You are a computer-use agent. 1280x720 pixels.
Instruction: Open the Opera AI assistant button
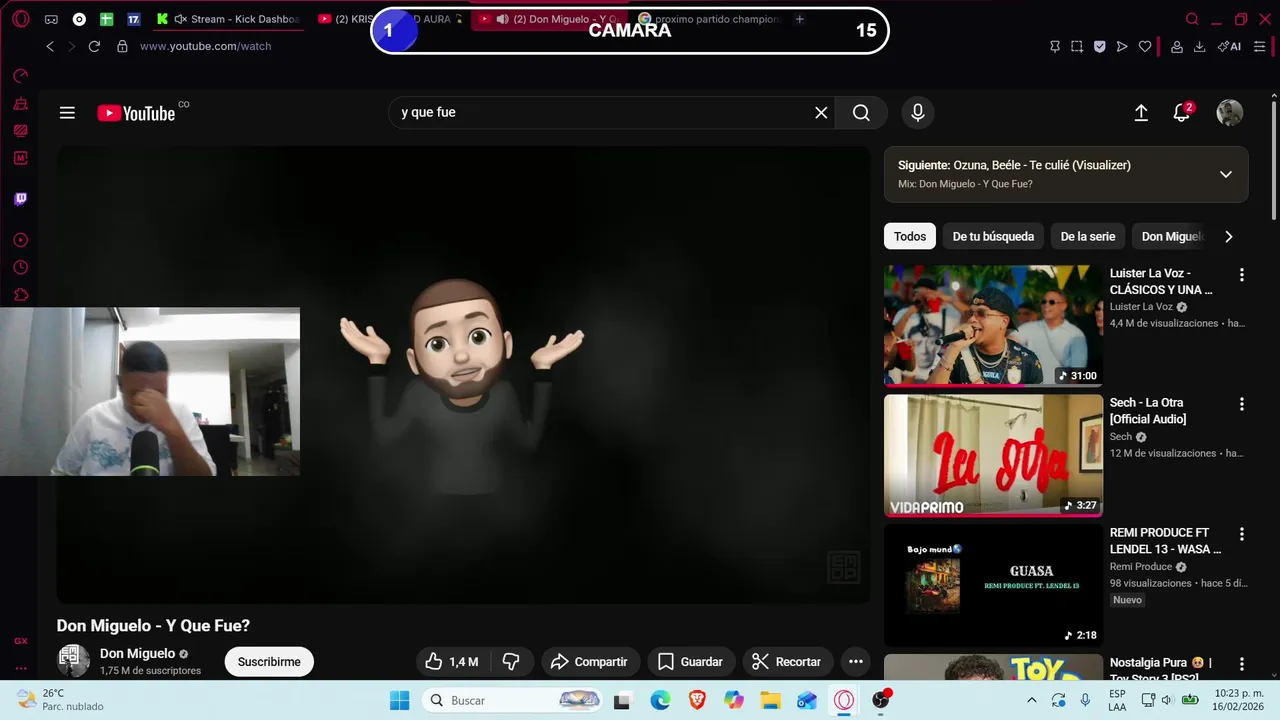click(x=1229, y=46)
